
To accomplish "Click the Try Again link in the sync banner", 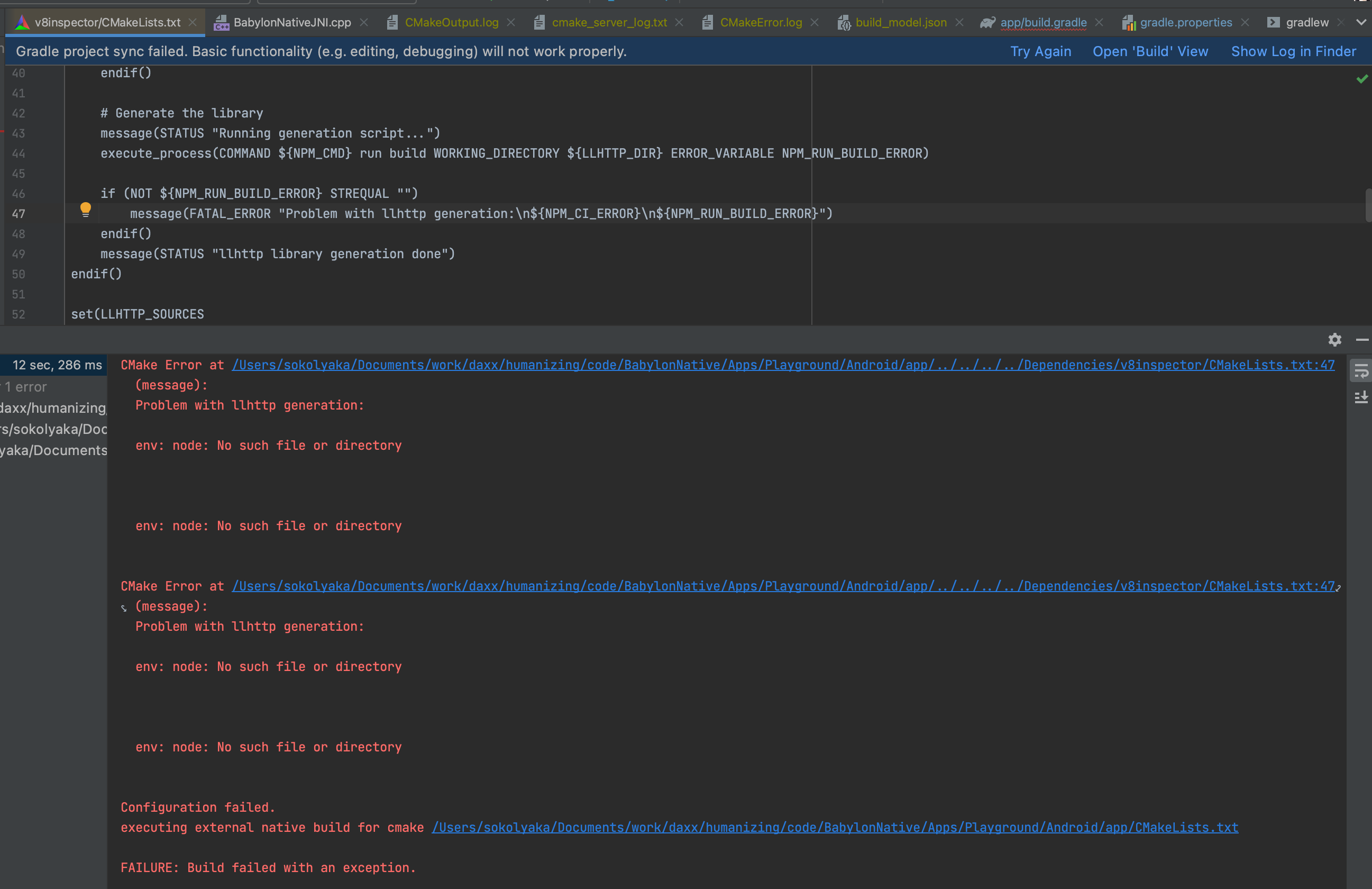I will pyautogui.click(x=1040, y=51).
